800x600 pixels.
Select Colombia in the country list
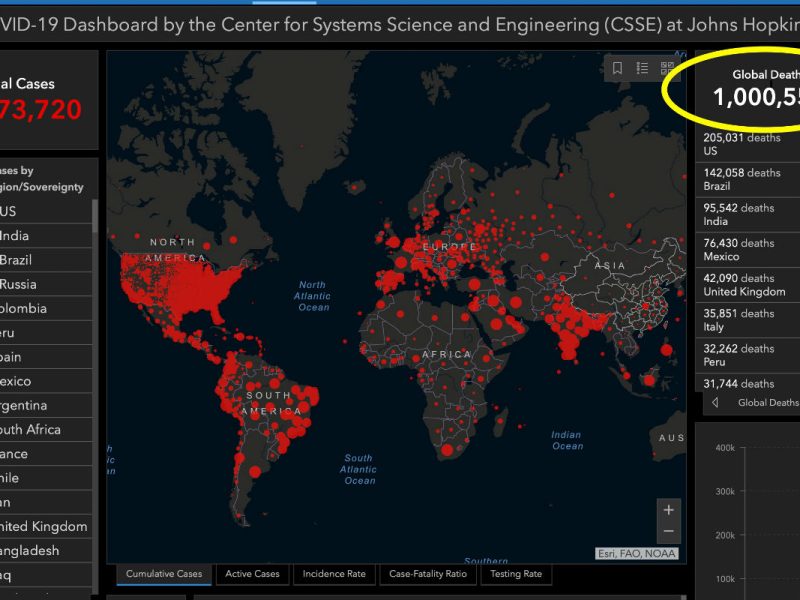pyautogui.click(x=46, y=309)
